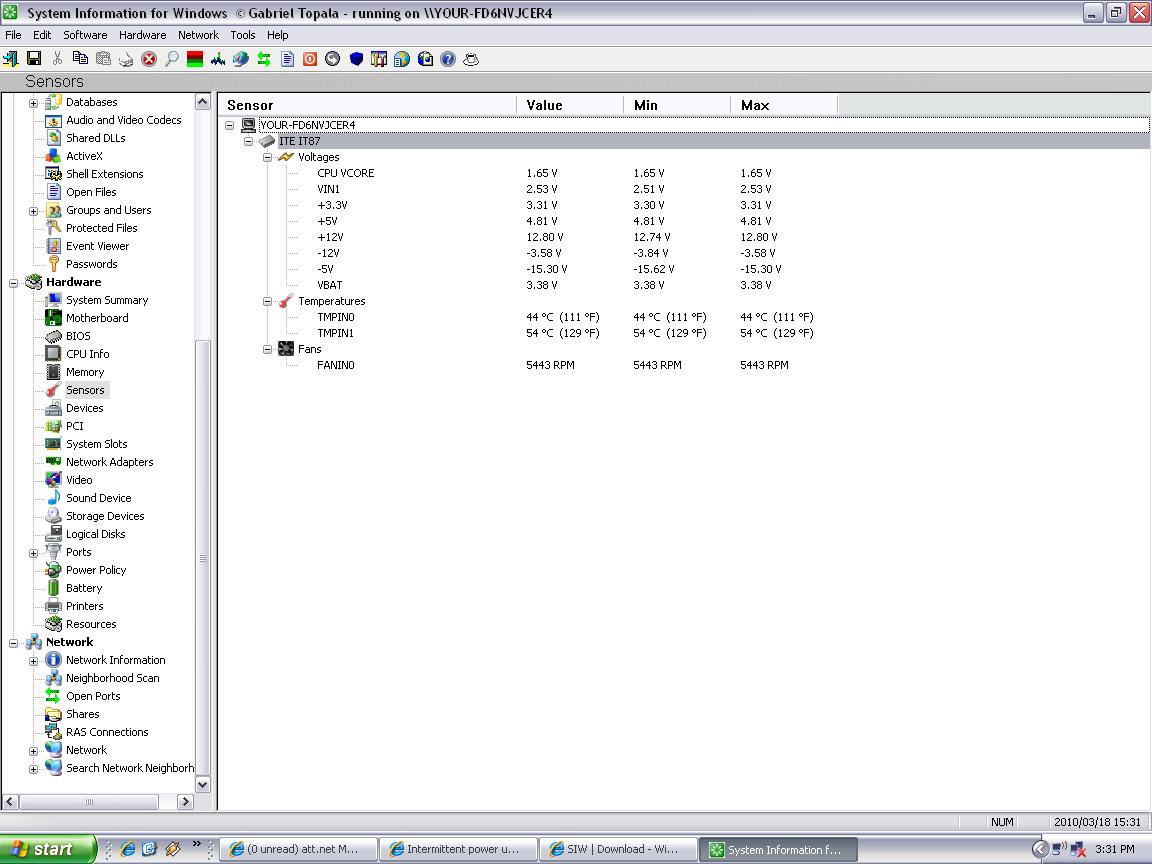
Task: Click the printer toolbar icon
Action: coord(126,59)
